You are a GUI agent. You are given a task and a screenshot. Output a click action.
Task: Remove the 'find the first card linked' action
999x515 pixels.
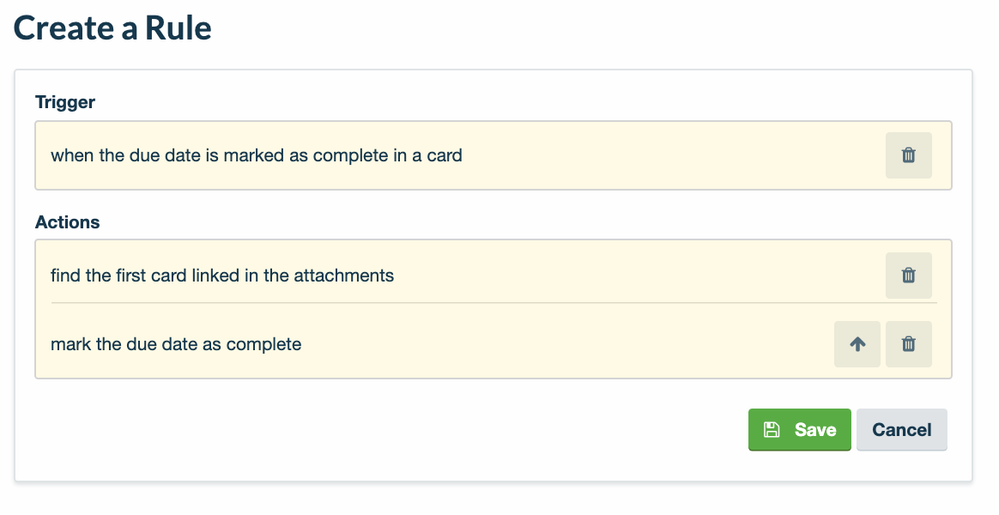pyautogui.click(x=908, y=275)
